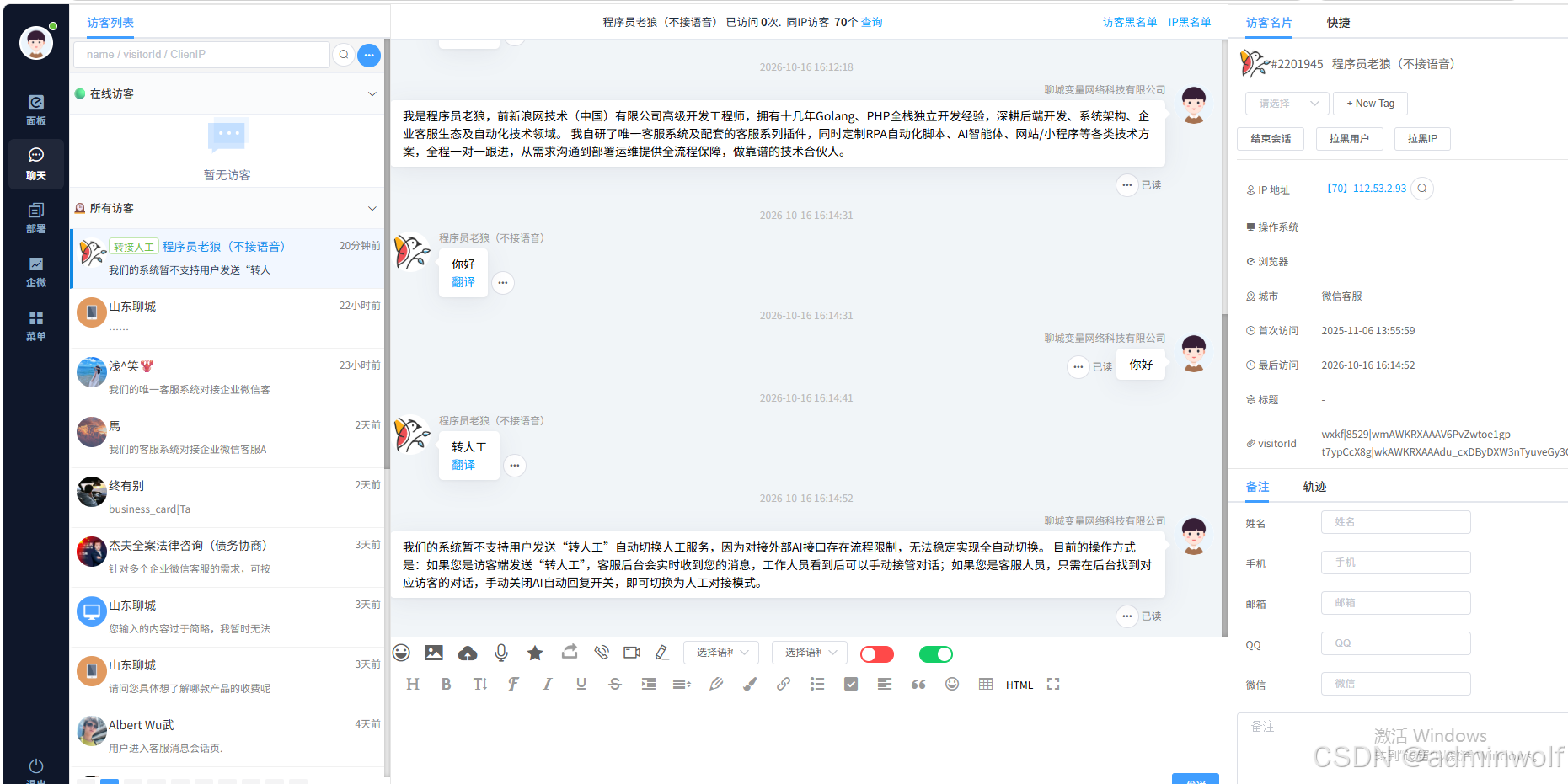
Task: Pick background color with brush icon
Action: point(750,685)
